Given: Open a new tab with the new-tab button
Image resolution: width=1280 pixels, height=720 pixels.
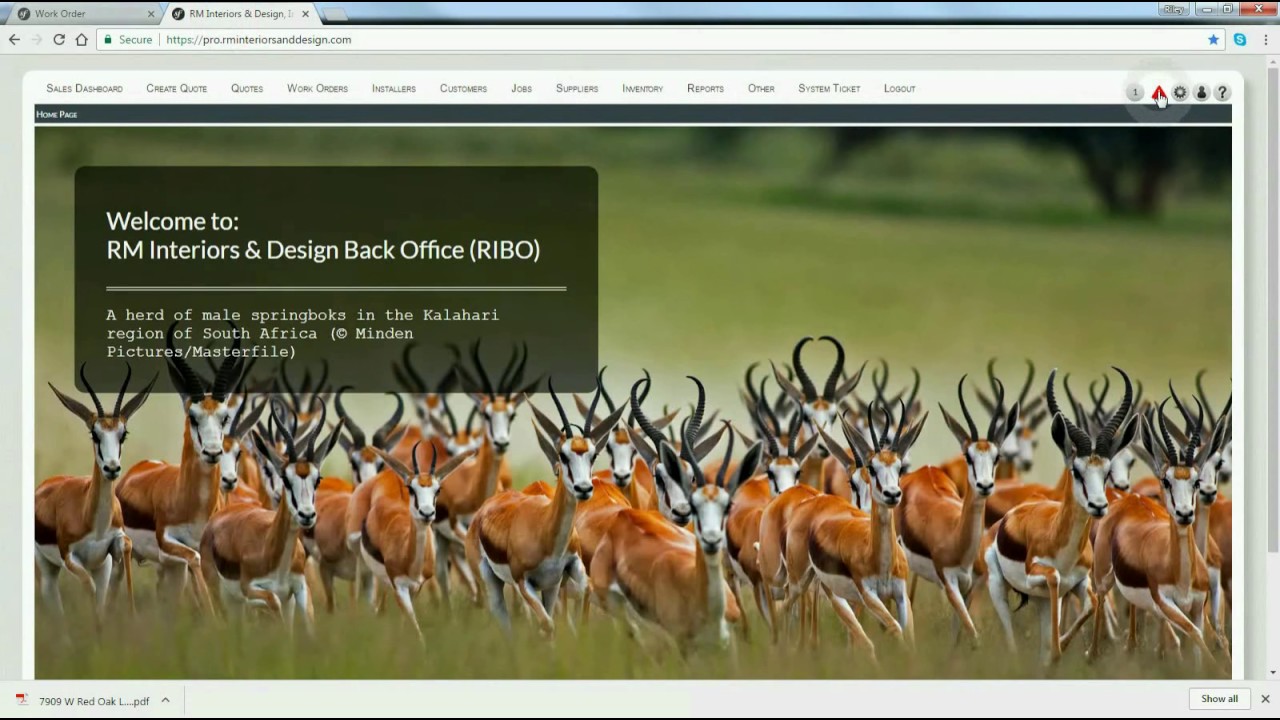Looking at the screenshot, I should point(334,15).
